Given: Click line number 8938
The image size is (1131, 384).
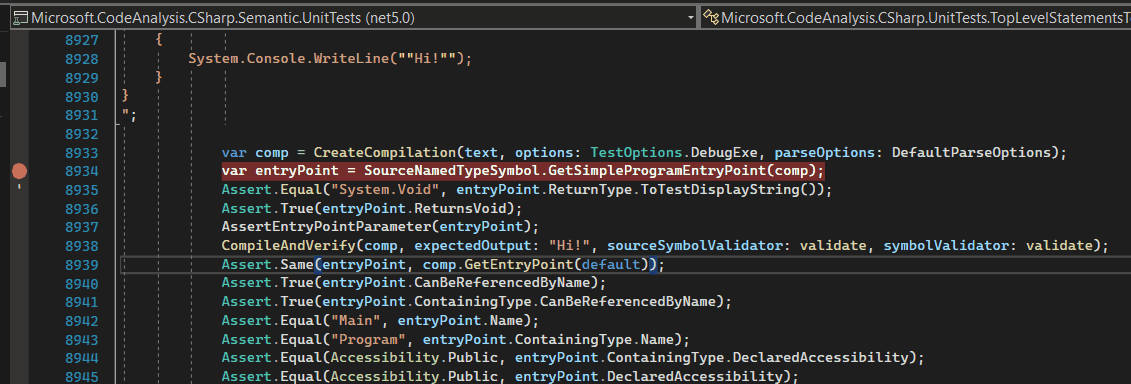Looking at the screenshot, I should click(x=82, y=246).
